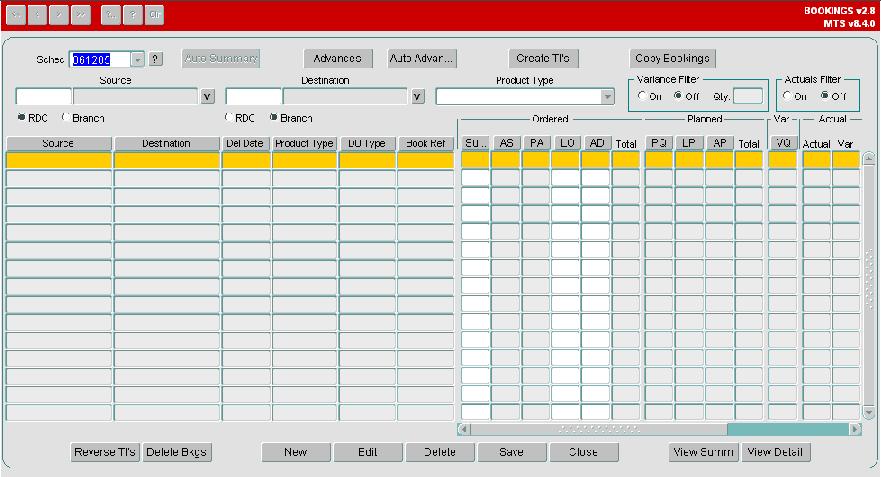
Task: Click the AP column header
Action: coord(719,143)
